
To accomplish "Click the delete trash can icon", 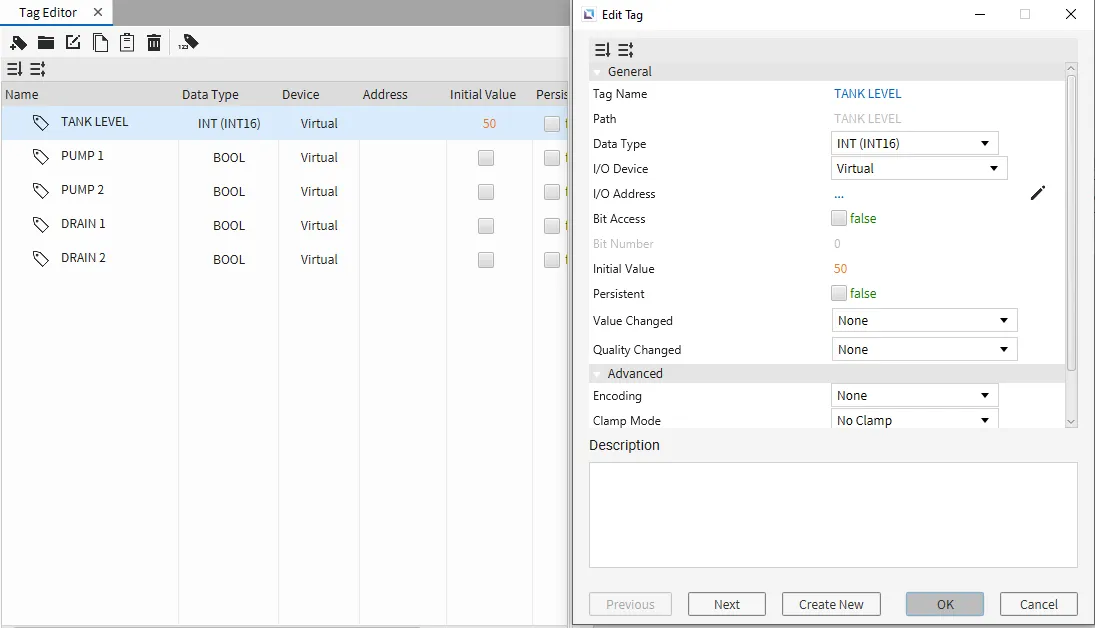I will [154, 42].
